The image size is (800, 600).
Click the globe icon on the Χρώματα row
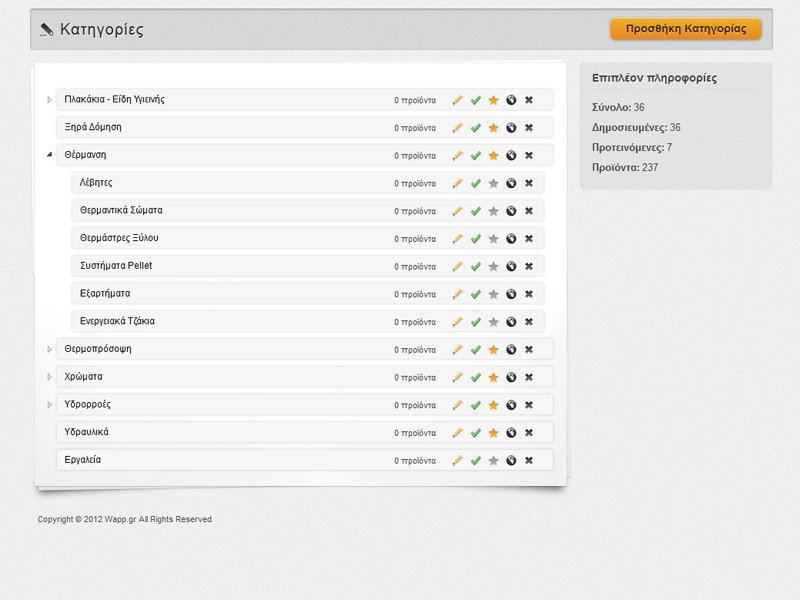(511, 377)
